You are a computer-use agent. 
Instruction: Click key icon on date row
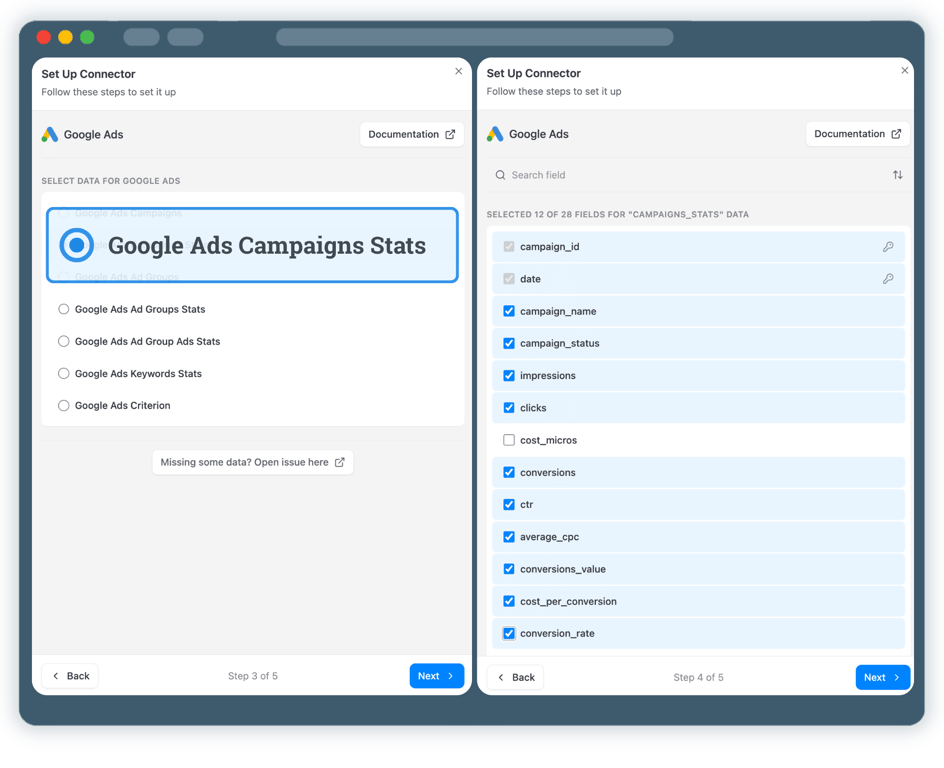(x=888, y=279)
